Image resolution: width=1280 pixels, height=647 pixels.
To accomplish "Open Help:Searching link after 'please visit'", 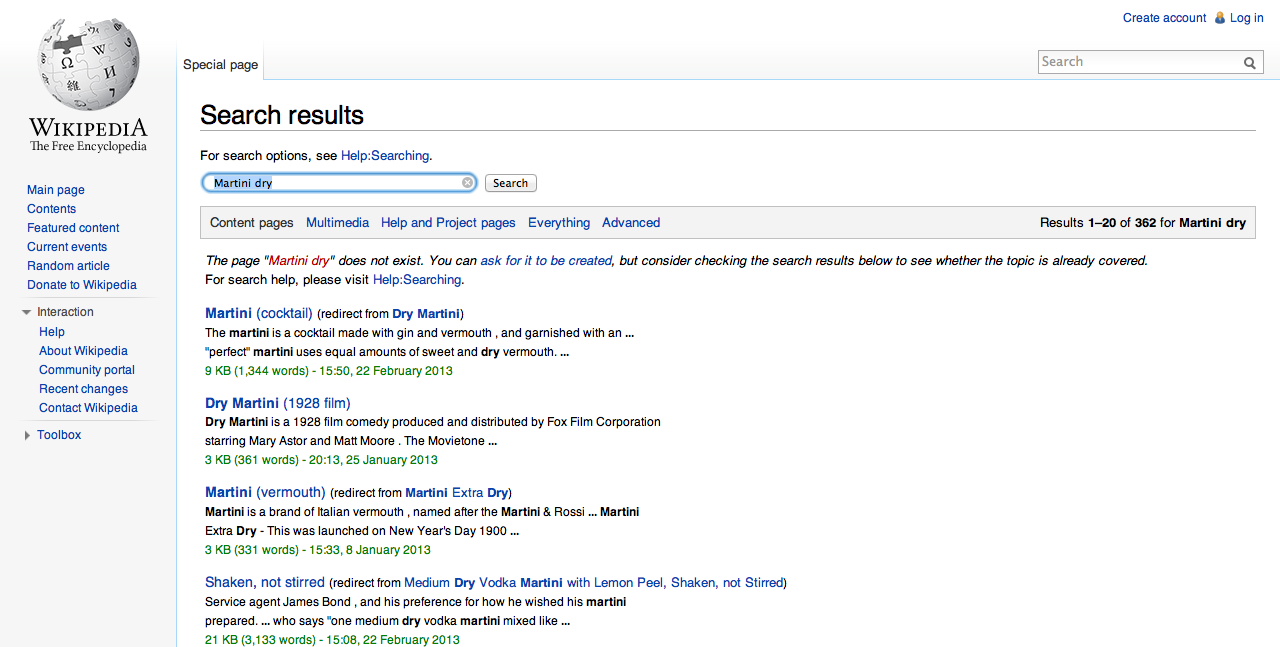I will (x=417, y=280).
